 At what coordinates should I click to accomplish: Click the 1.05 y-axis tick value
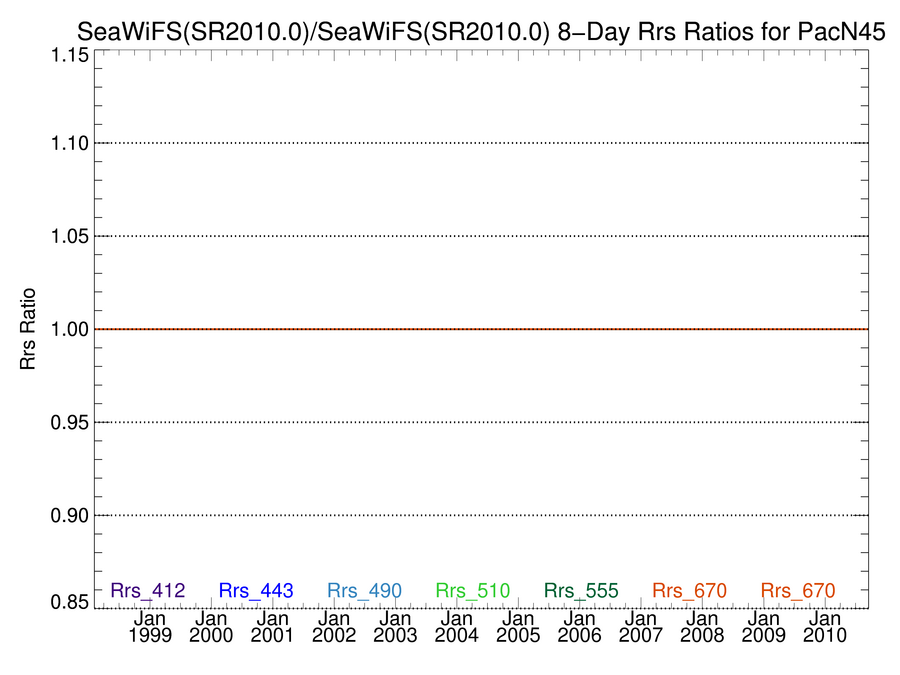point(70,236)
